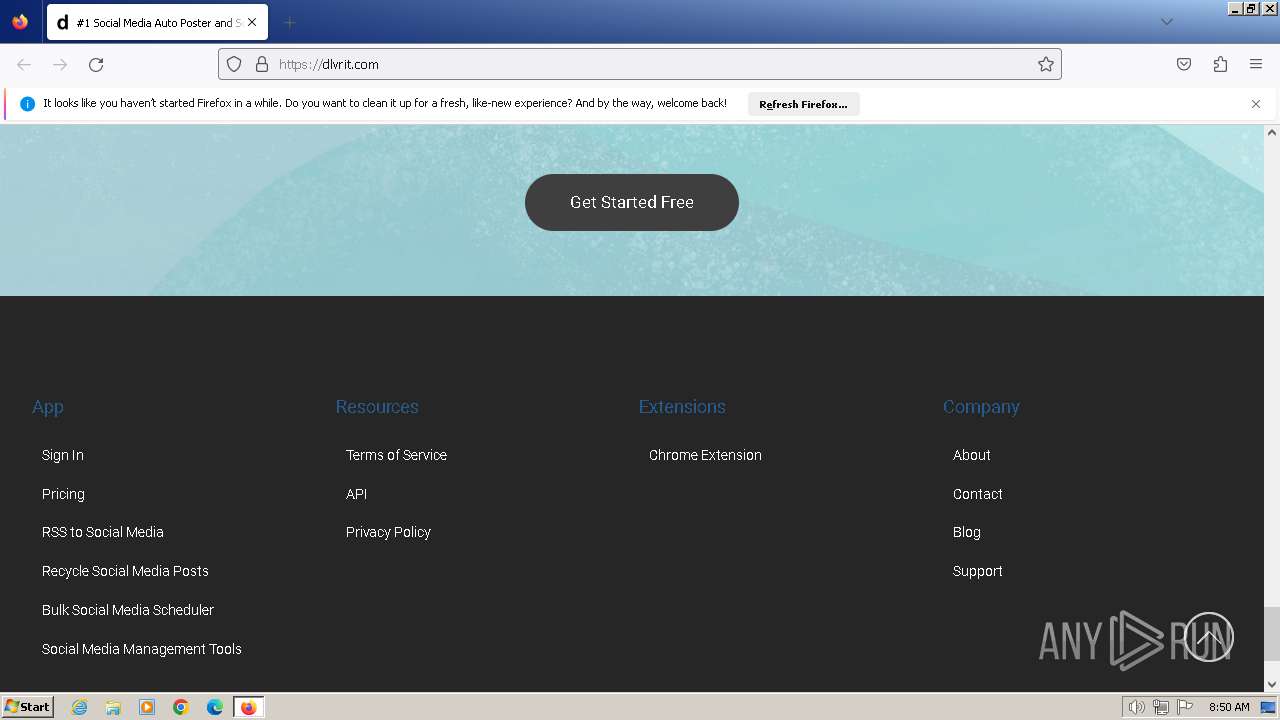Click the Extensions footer heading

(682, 407)
